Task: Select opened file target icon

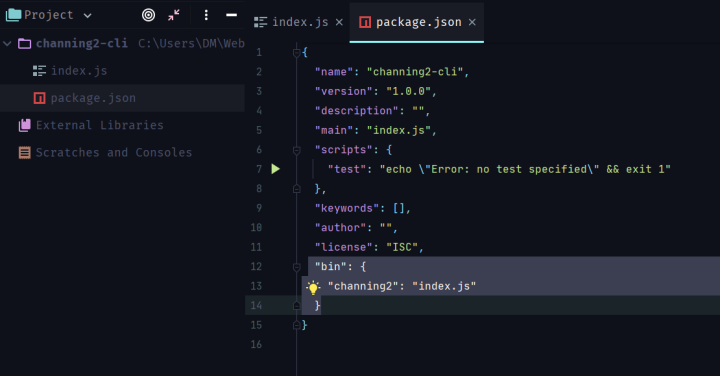Action: click(148, 15)
